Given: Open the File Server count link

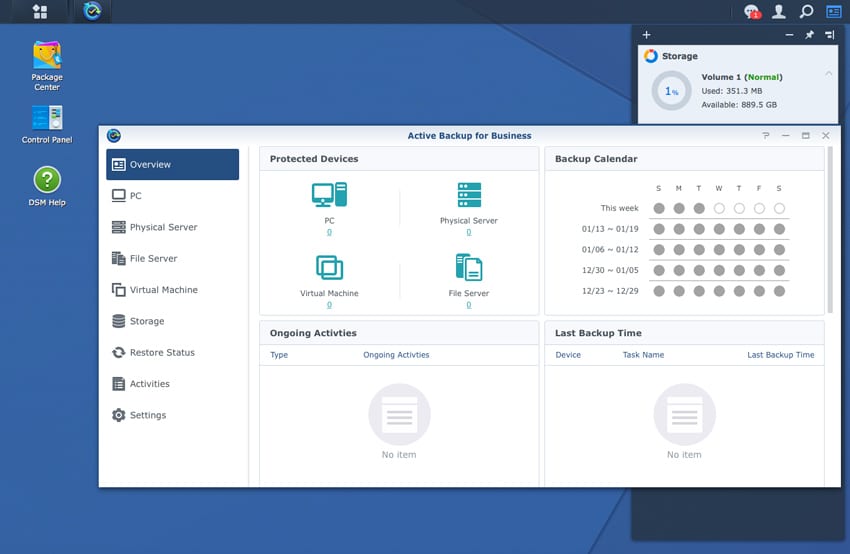Looking at the screenshot, I should pos(469,305).
